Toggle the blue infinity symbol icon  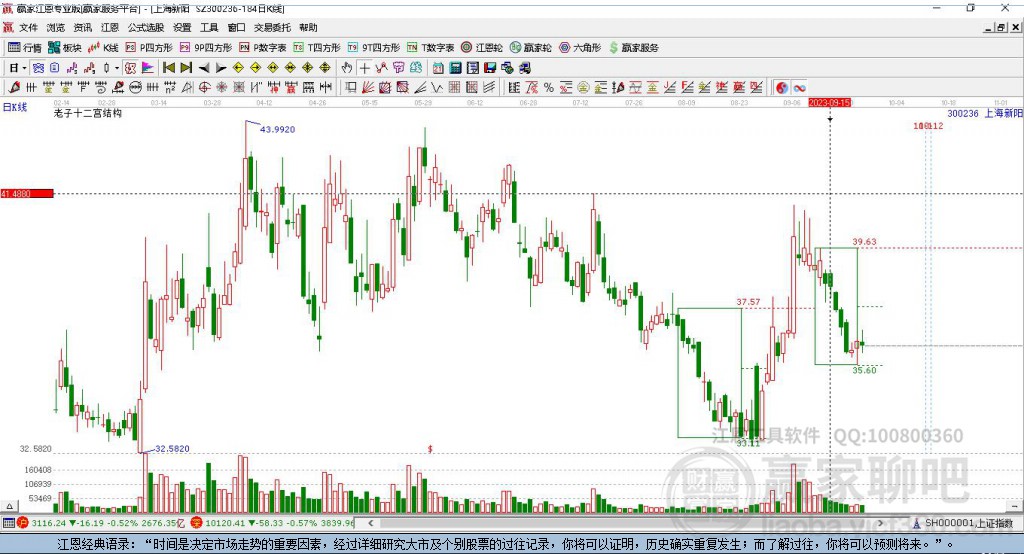click(x=799, y=87)
